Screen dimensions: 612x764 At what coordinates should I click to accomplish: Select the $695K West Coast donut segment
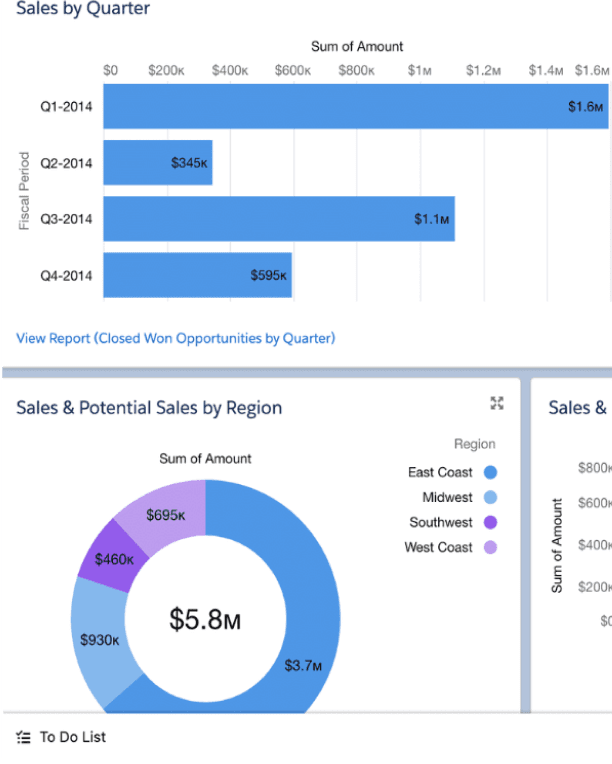point(168,514)
